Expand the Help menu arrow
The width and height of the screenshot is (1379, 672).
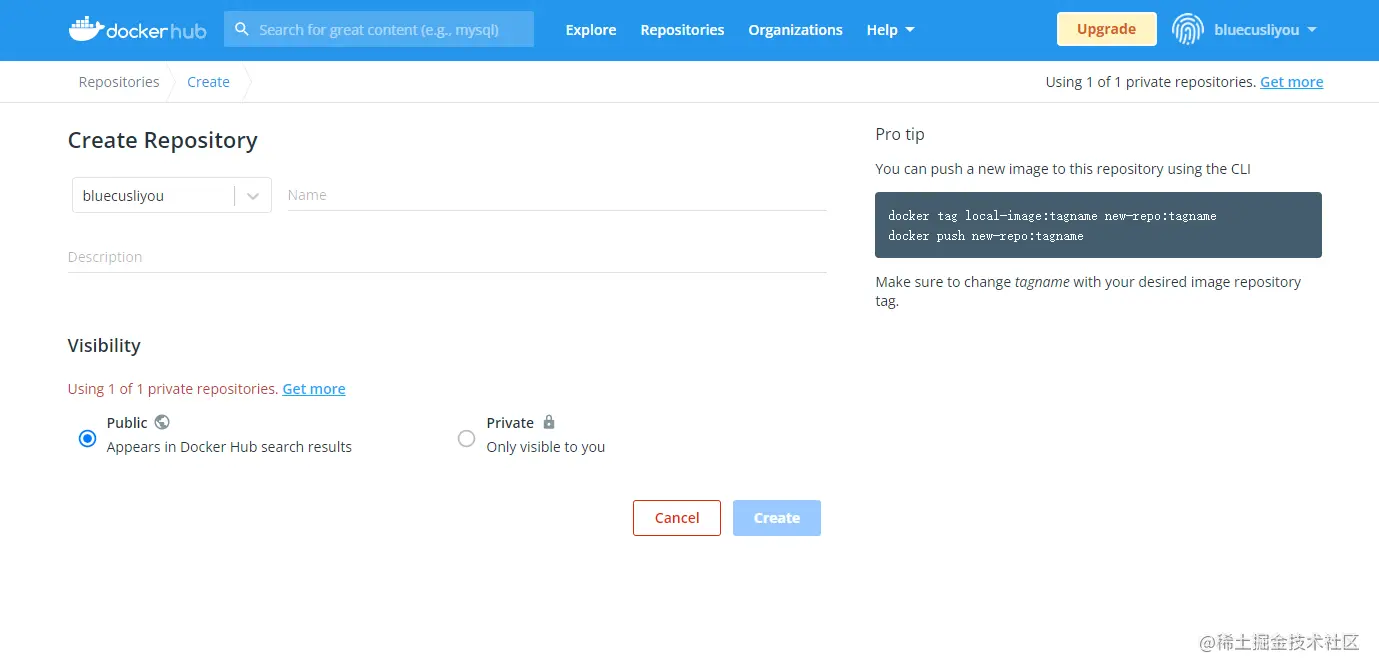(x=910, y=30)
